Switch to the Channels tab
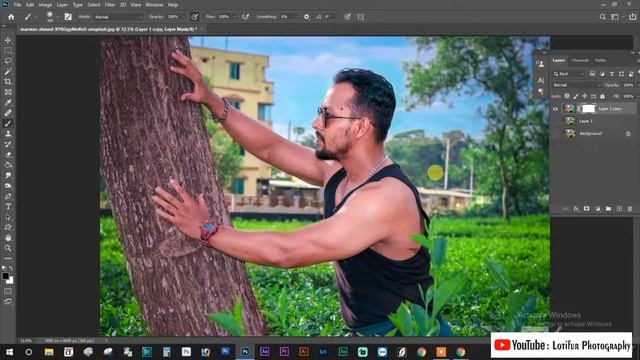 (x=580, y=60)
